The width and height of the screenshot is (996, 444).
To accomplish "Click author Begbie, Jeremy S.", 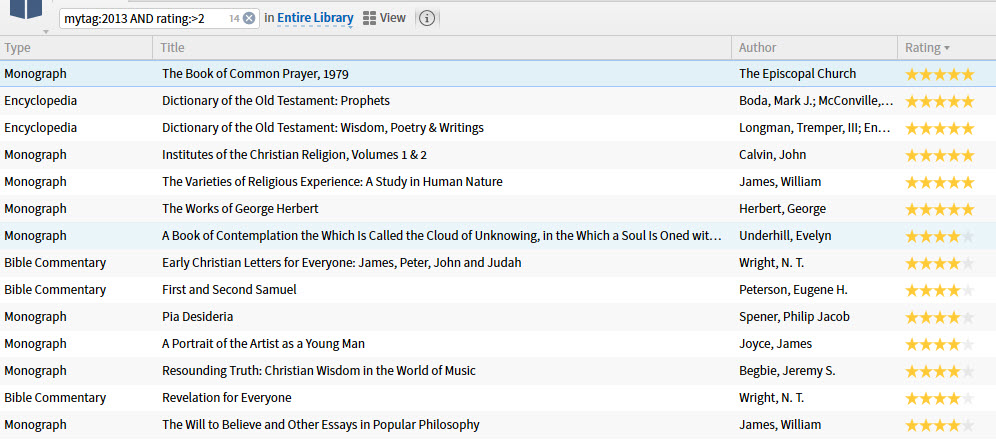I will point(787,370).
